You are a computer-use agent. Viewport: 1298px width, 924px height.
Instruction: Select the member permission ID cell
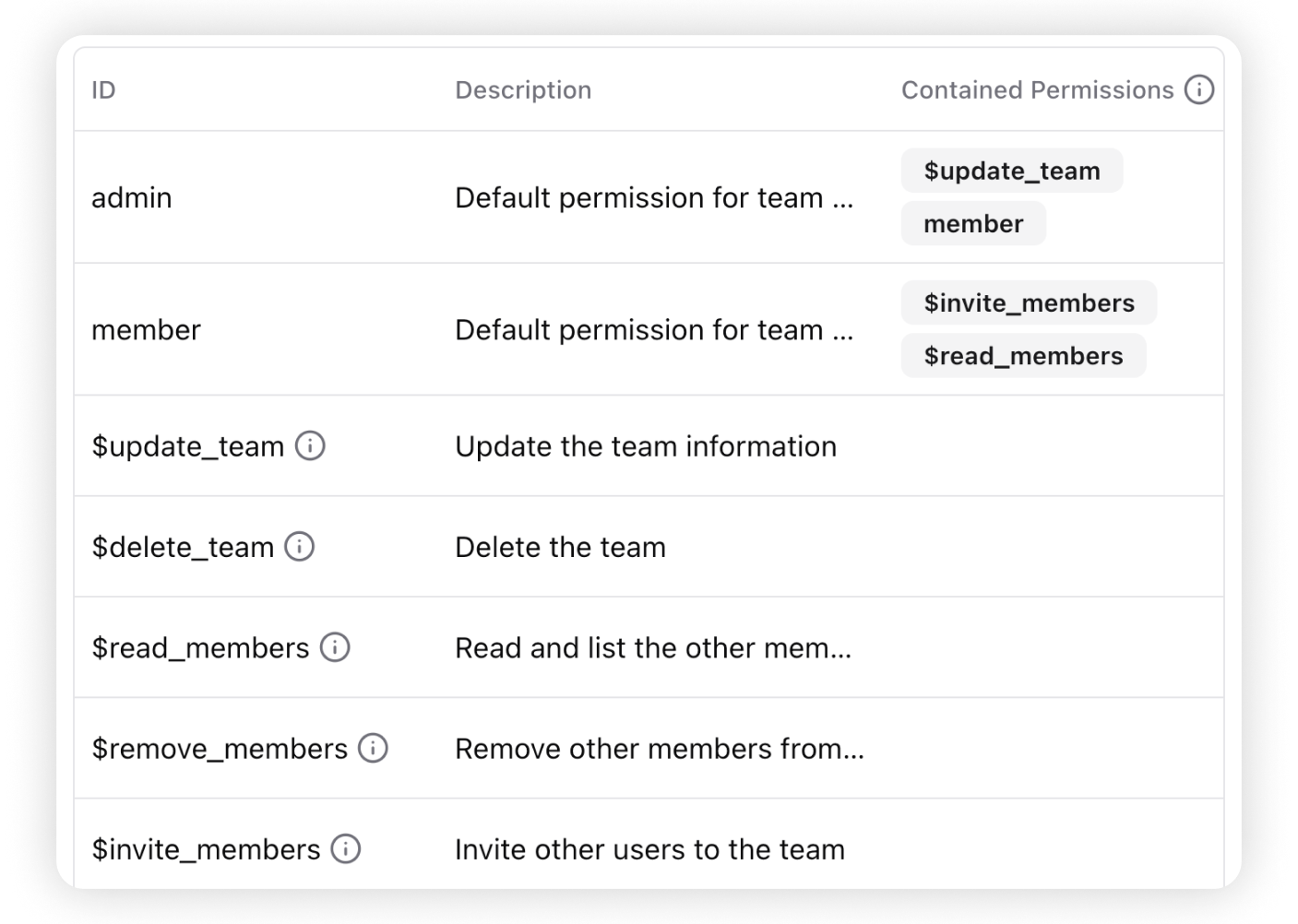click(x=146, y=330)
